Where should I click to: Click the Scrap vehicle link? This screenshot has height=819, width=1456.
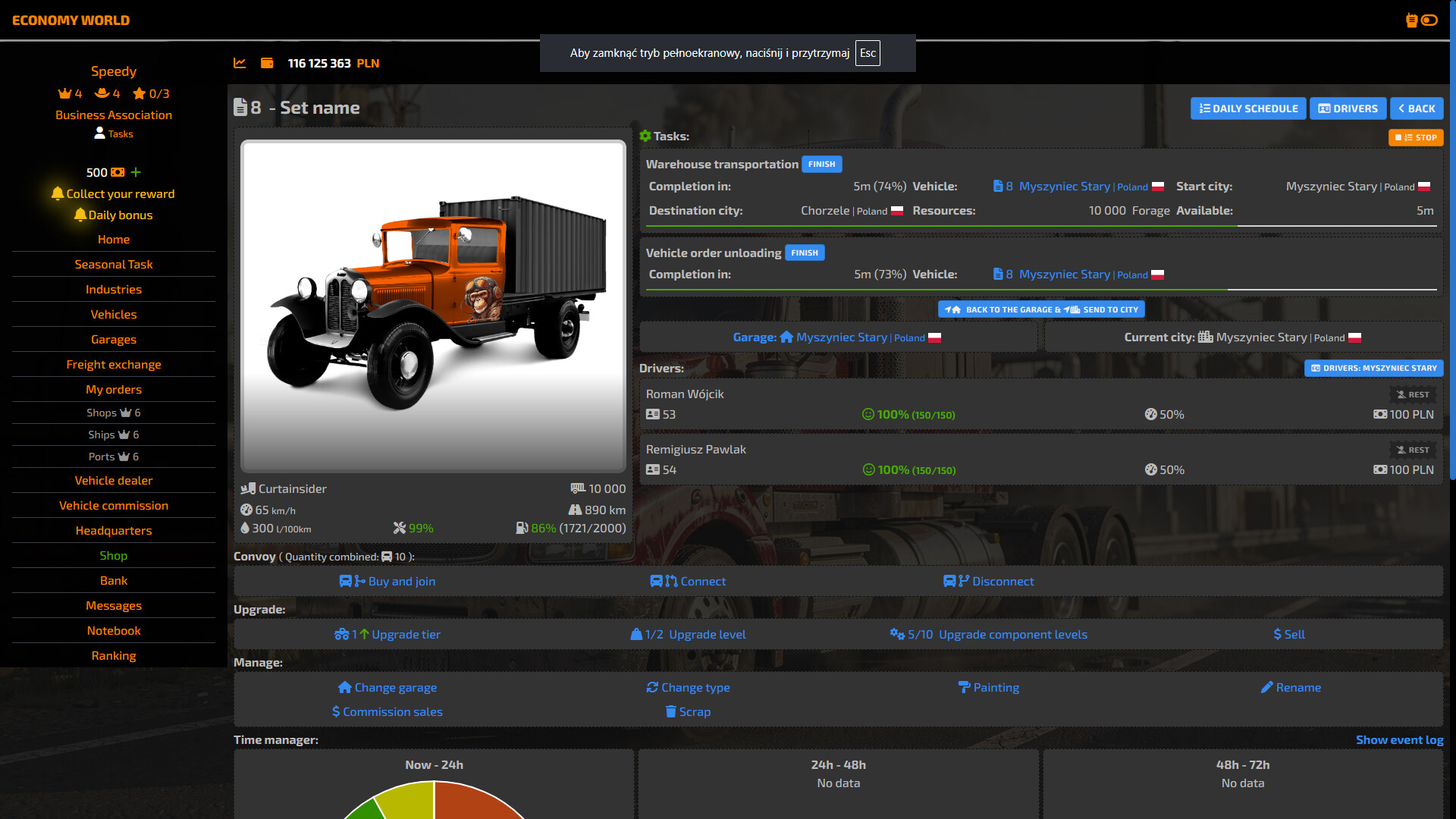point(688,712)
